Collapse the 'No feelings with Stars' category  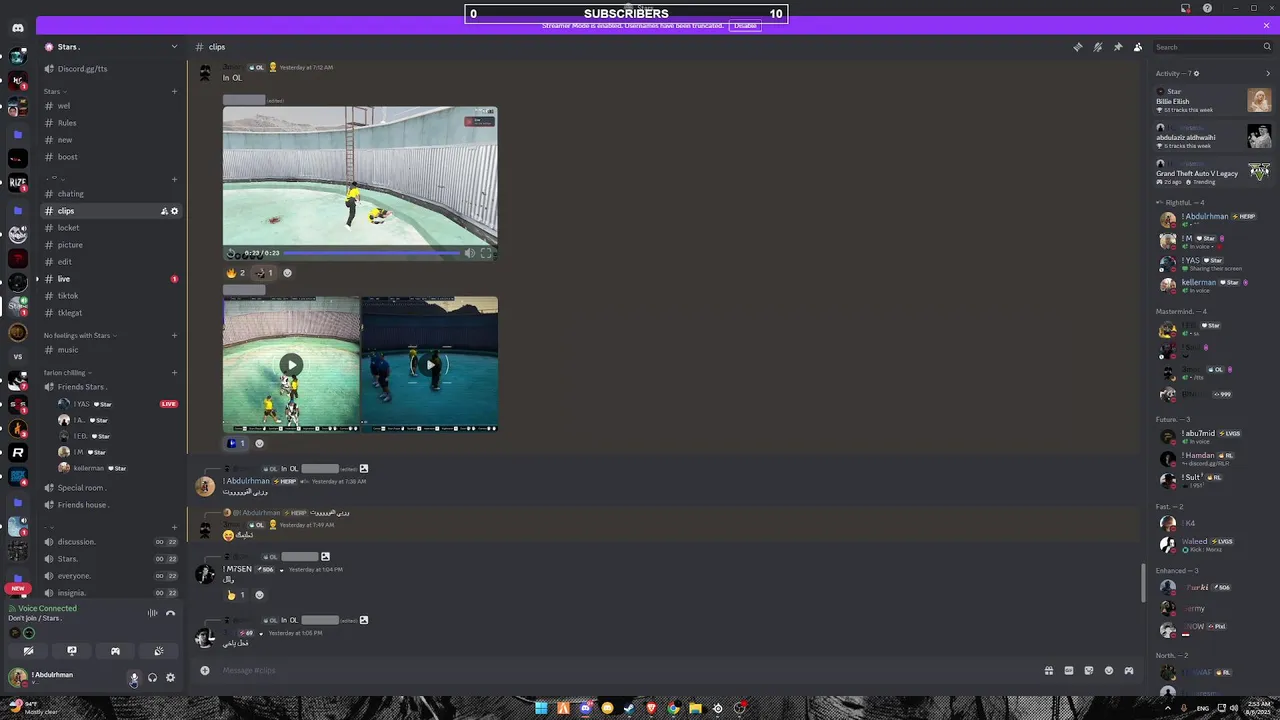pos(80,335)
